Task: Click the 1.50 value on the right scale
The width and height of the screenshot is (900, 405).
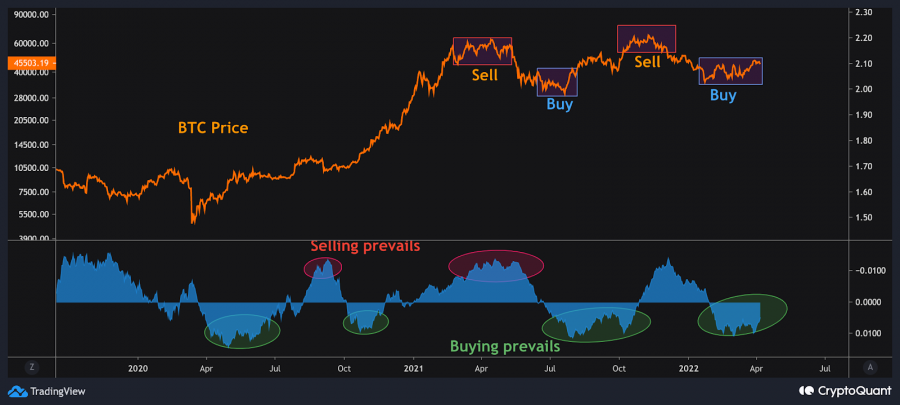Action: click(x=864, y=217)
